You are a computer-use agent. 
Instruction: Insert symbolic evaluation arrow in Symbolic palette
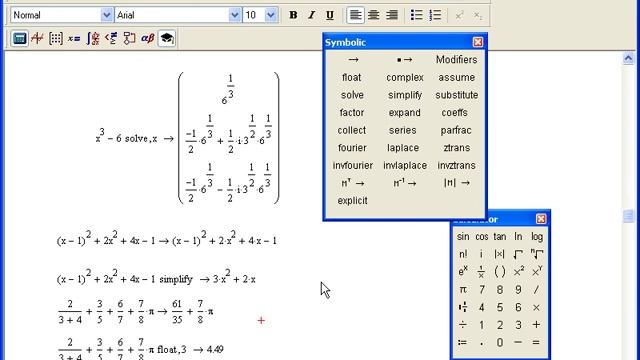353,60
